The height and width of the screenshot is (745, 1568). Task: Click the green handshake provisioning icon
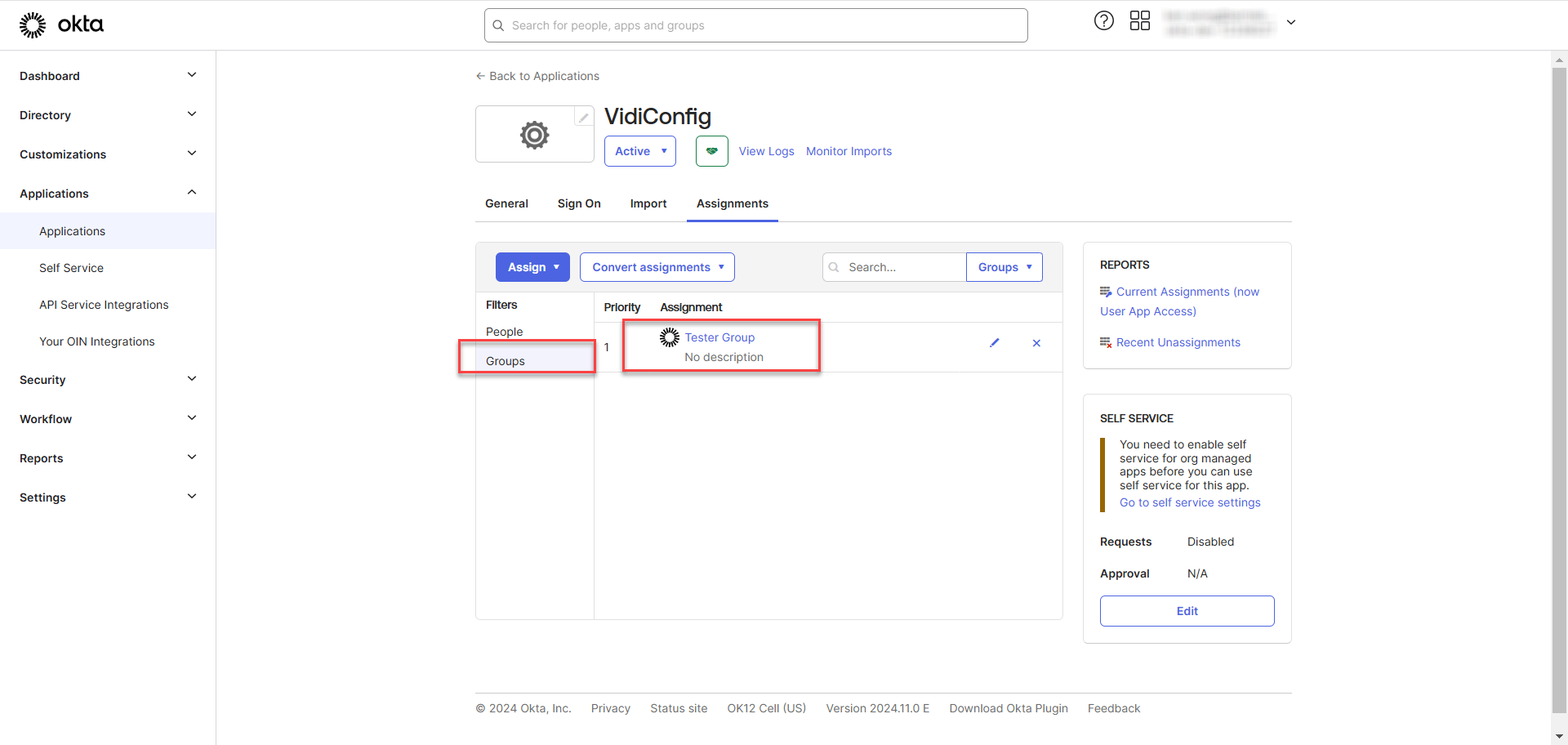point(711,151)
